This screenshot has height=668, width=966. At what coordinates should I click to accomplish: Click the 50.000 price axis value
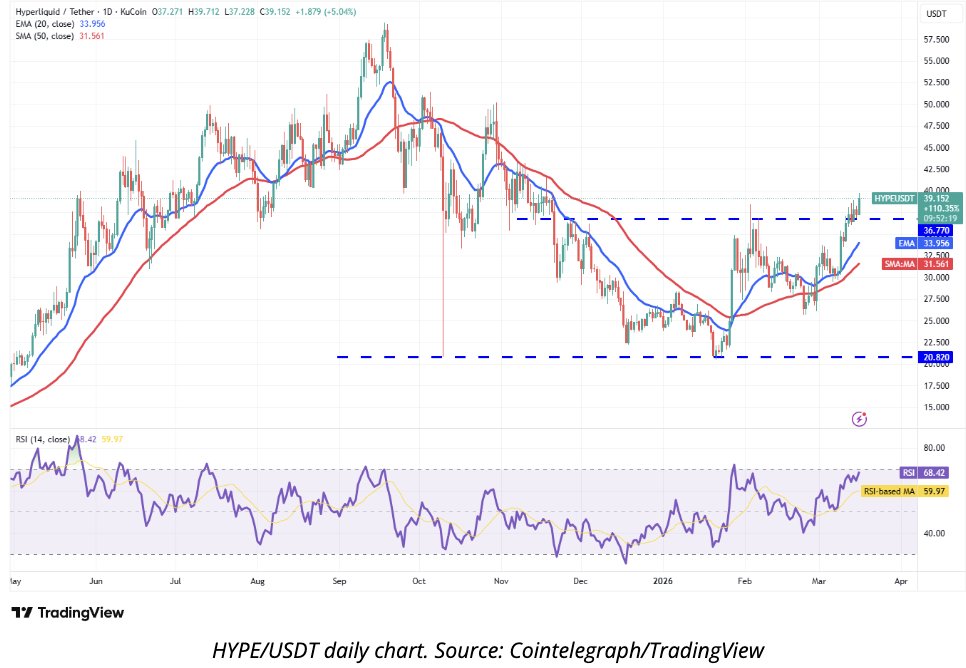point(936,104)
